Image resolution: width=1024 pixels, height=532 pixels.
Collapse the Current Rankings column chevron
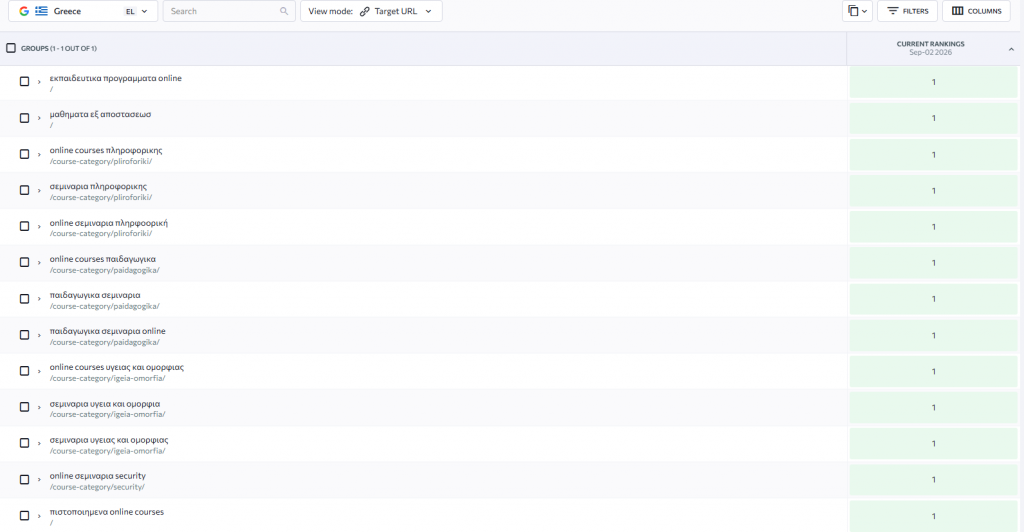pos(1011,49)
